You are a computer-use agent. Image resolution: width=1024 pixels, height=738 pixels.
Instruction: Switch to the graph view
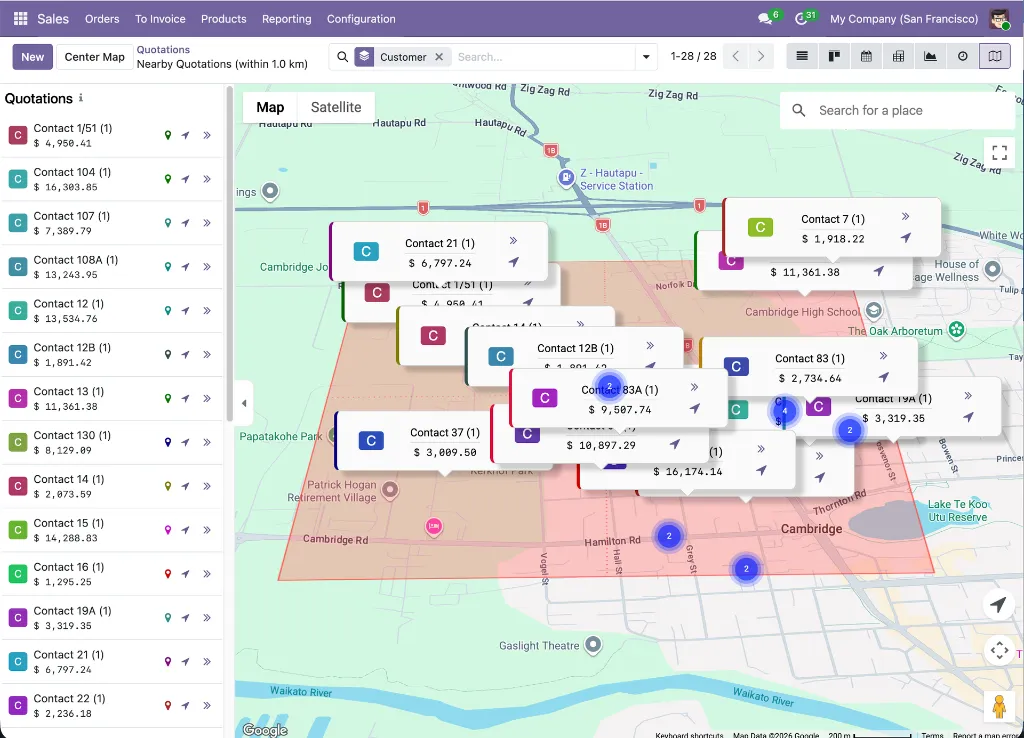[930, 56]
